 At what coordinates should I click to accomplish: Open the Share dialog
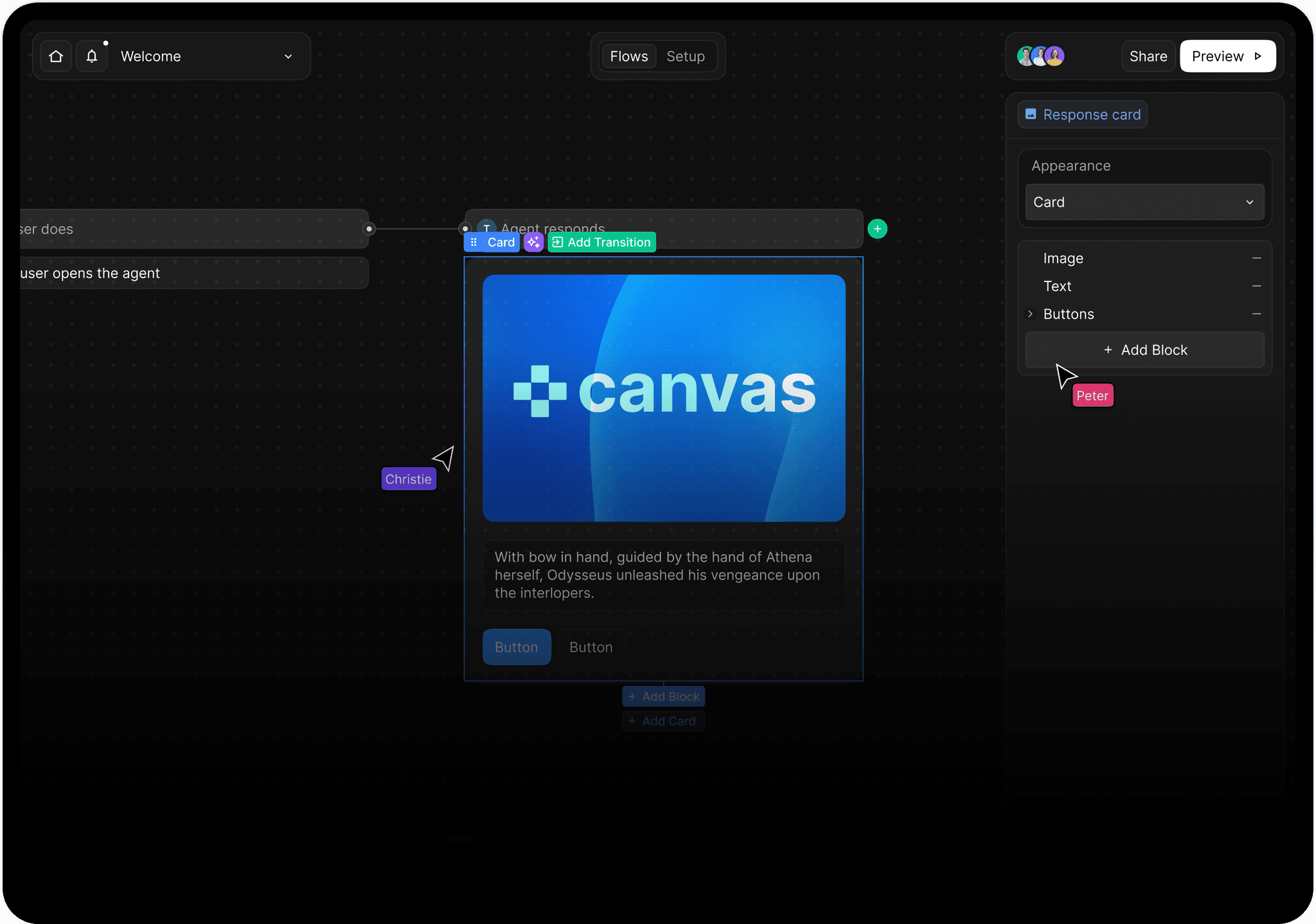click(1148, 57)
